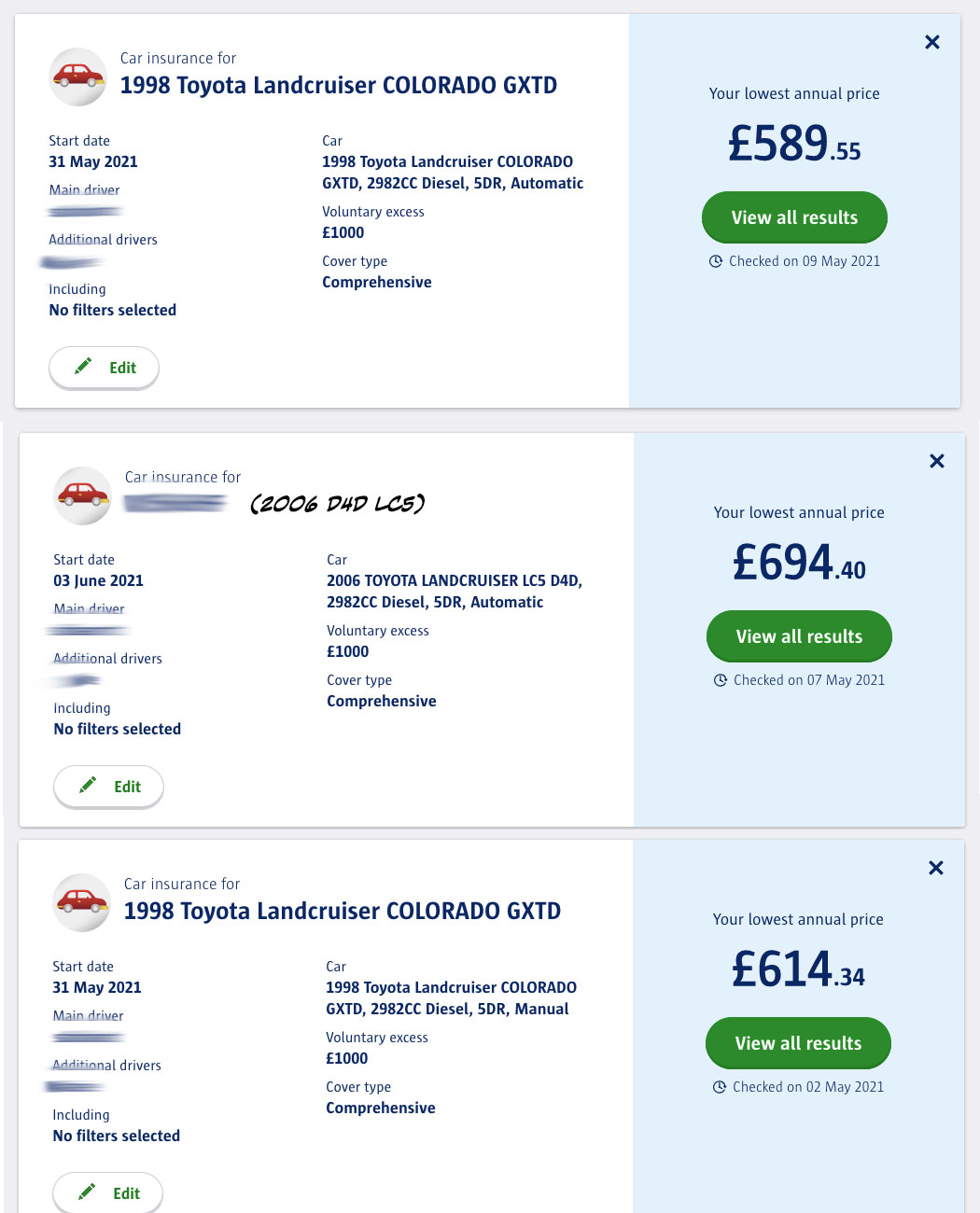Click clock icon beside Checked on 09 May 2021
Image resolution: width=980 pixels, height=1213 pixels.
coord(715,261)
